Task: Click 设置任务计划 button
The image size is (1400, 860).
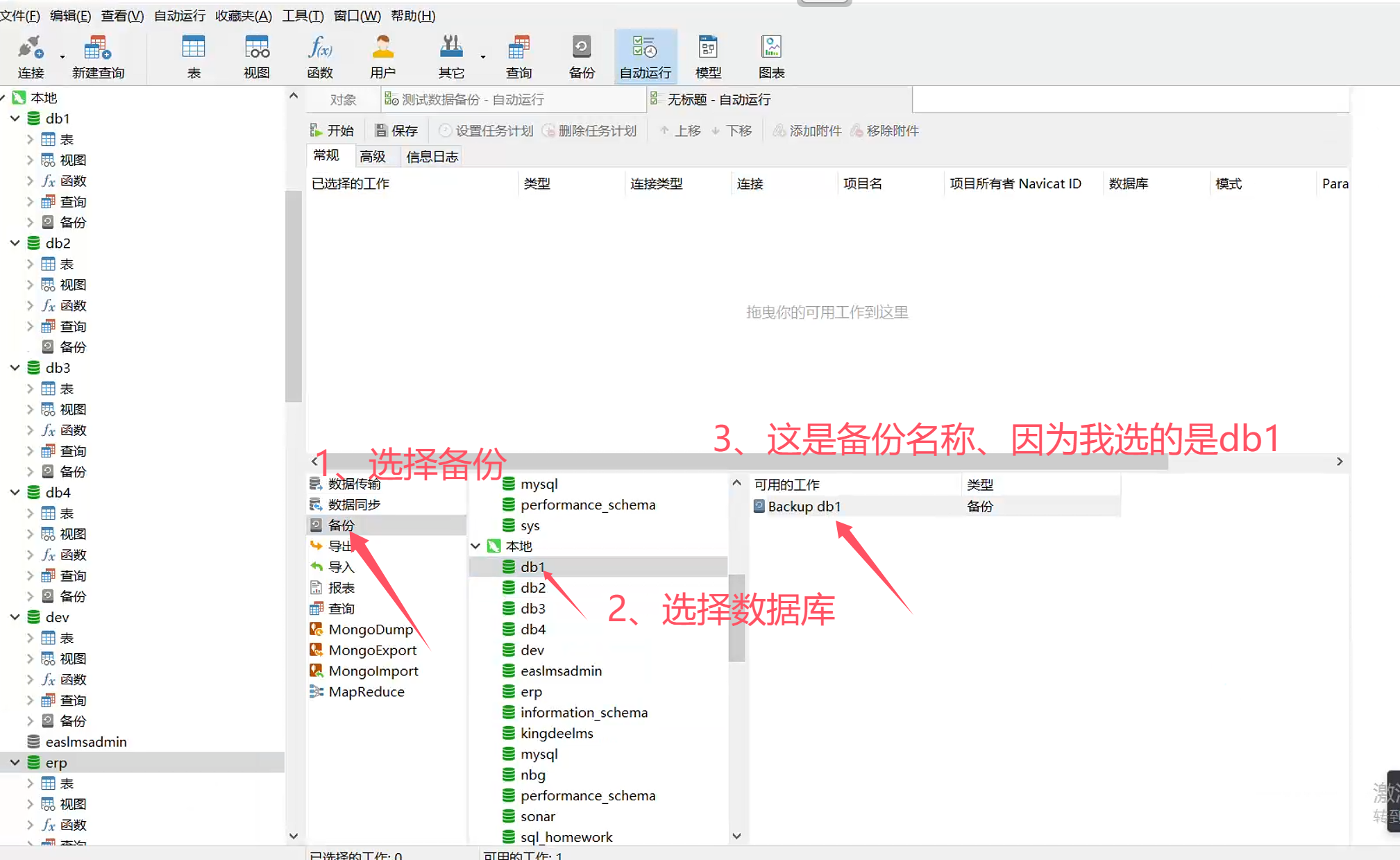Action: point(486,130)
